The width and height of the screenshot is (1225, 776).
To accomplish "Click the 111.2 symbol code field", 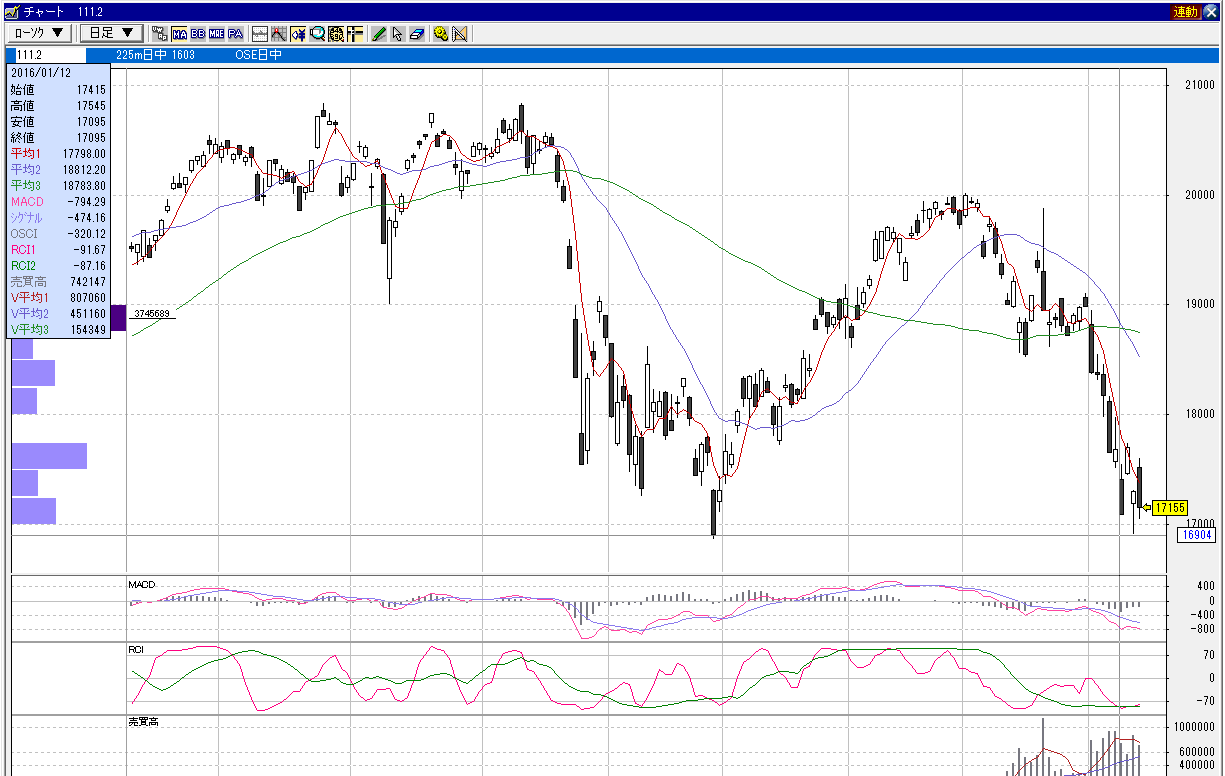I will pyautogui.click(x=58, y=55).
